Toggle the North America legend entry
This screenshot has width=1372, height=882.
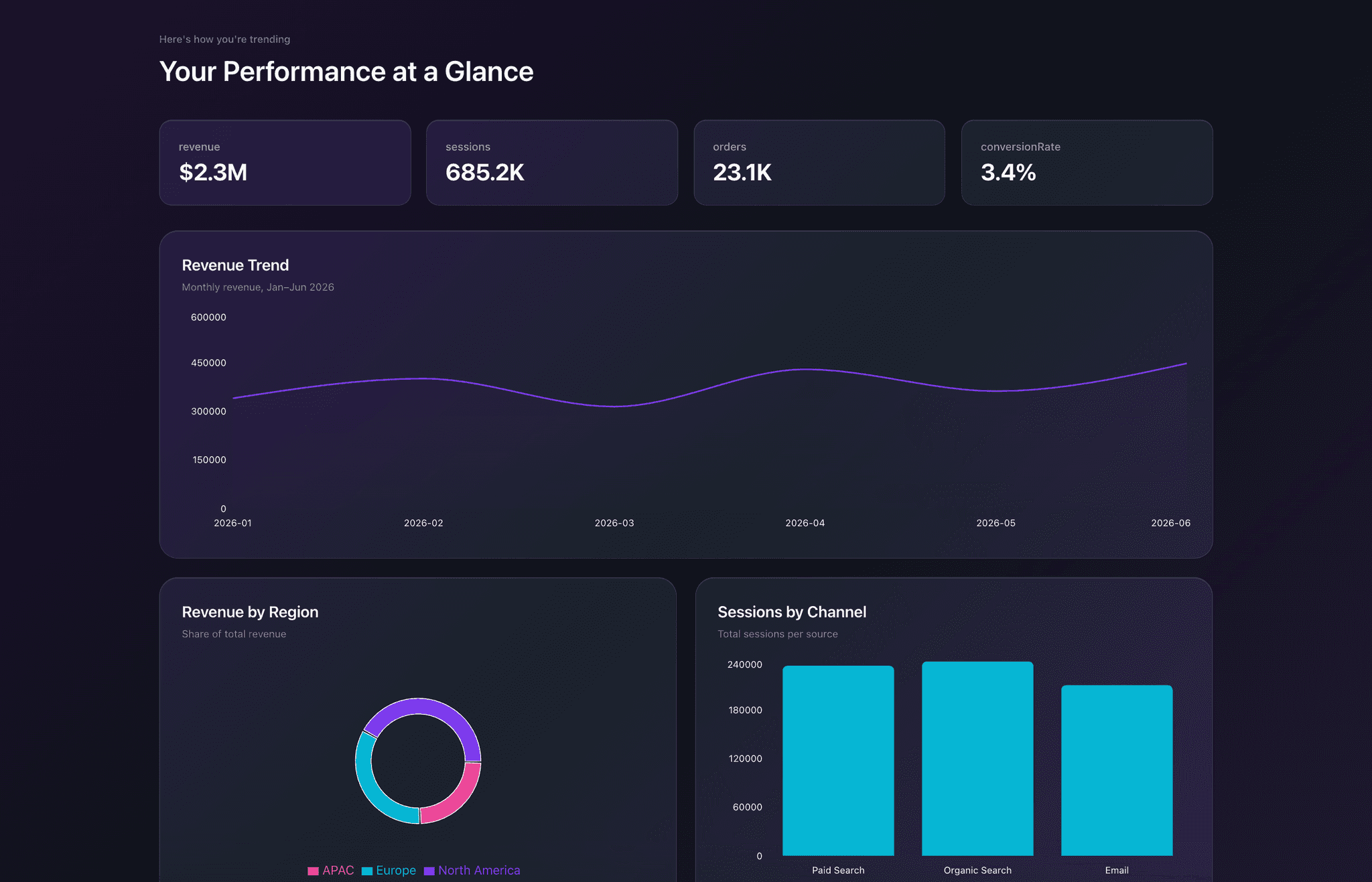[478, 871]
